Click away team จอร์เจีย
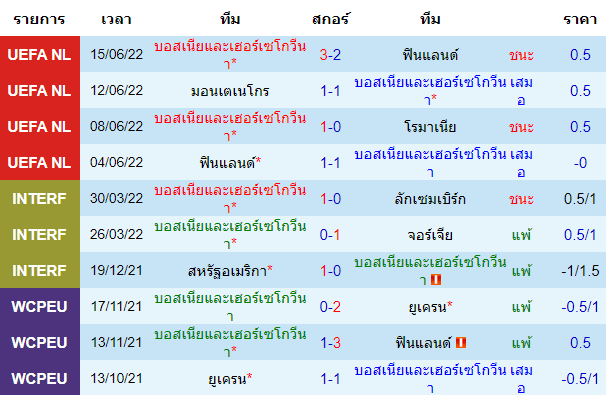 click(x=430, y=235)
